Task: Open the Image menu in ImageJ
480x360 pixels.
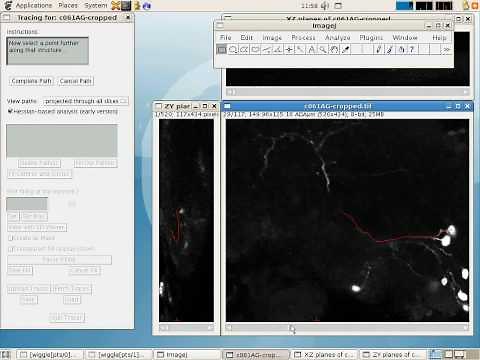Action: coord(272,37)
